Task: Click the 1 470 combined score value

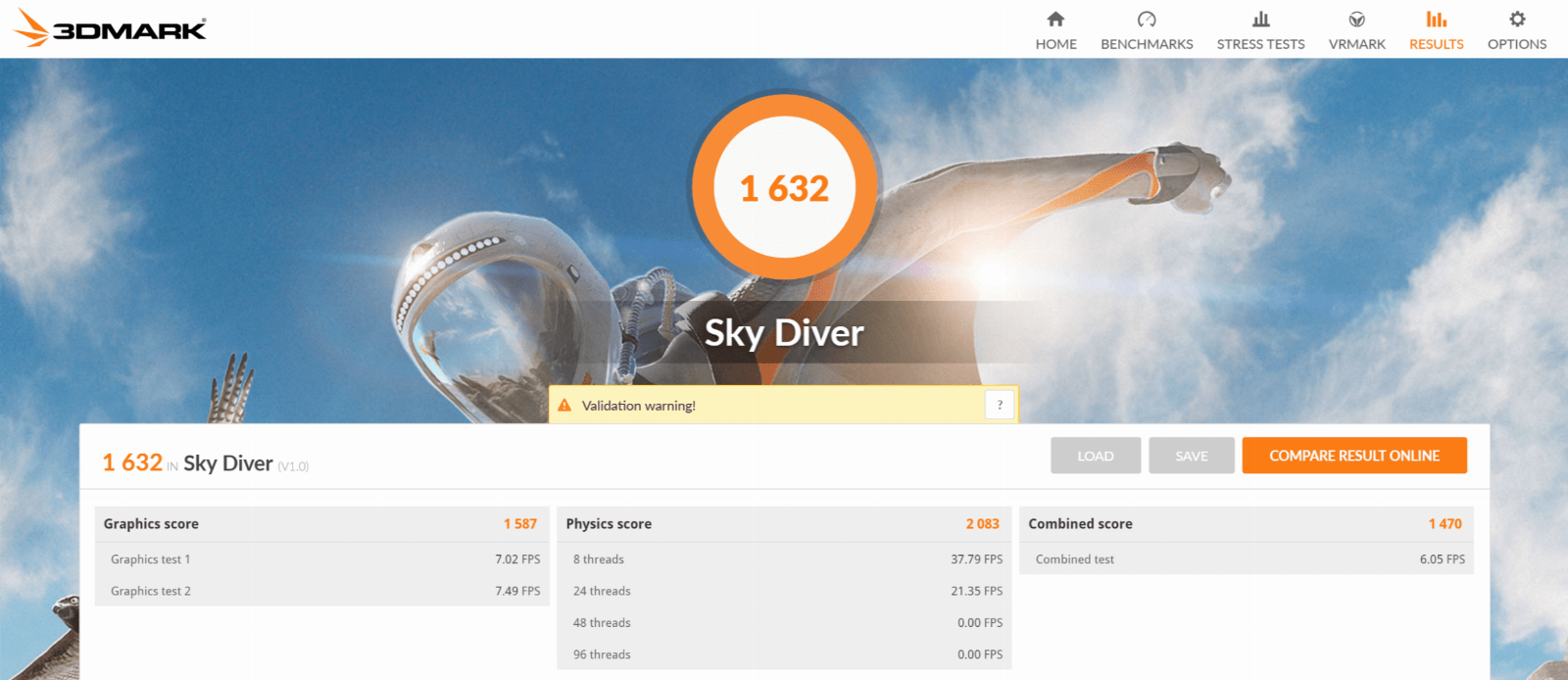Action: (1445, 524)
